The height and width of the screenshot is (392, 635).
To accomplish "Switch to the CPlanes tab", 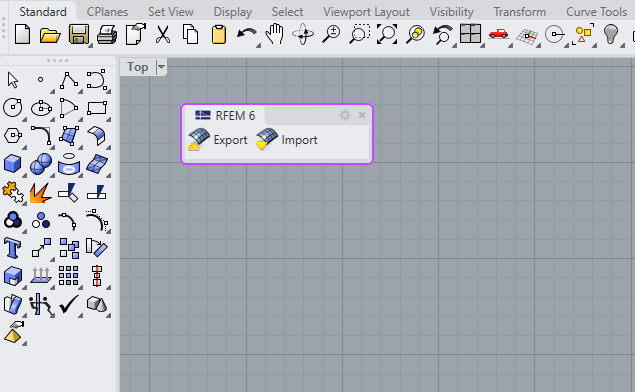I will click(107, 12).
